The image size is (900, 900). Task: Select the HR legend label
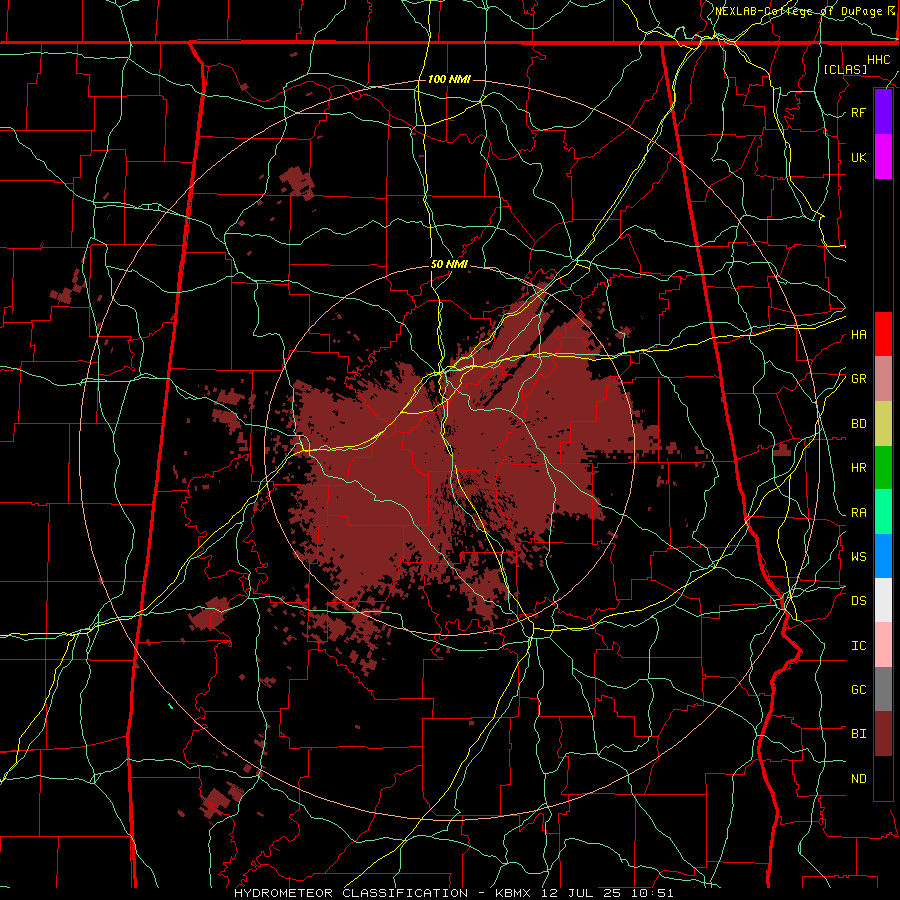coord(858,468)
